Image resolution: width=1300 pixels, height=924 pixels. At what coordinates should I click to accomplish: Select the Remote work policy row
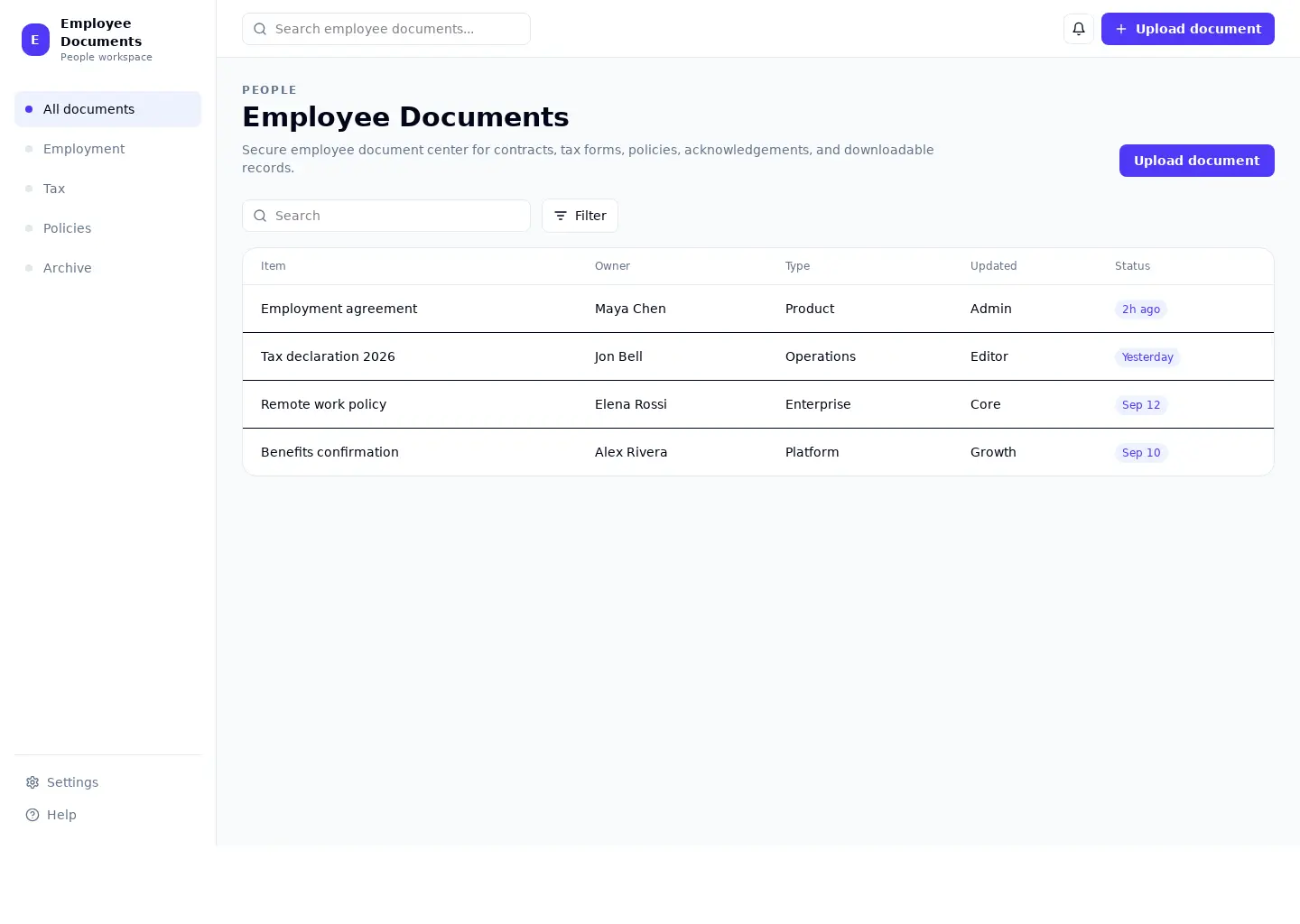point(758,404)
